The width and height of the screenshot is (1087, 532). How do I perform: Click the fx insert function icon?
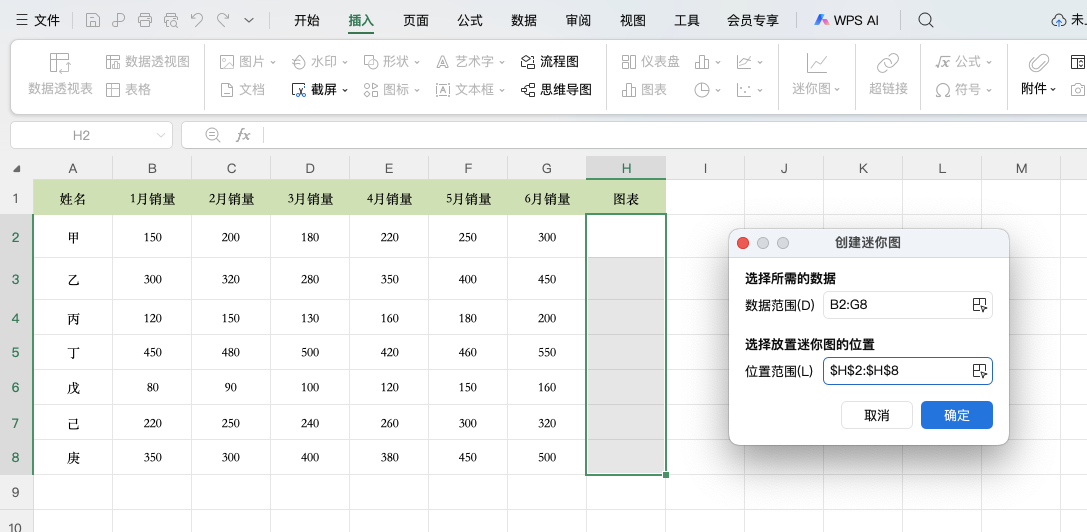point(243,135)
